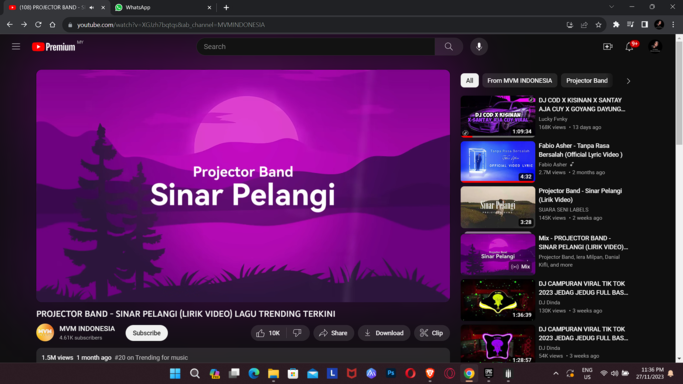Click the address bar URL
The width and height of the screenshot is (683, 384).
[x=171, y=25]
